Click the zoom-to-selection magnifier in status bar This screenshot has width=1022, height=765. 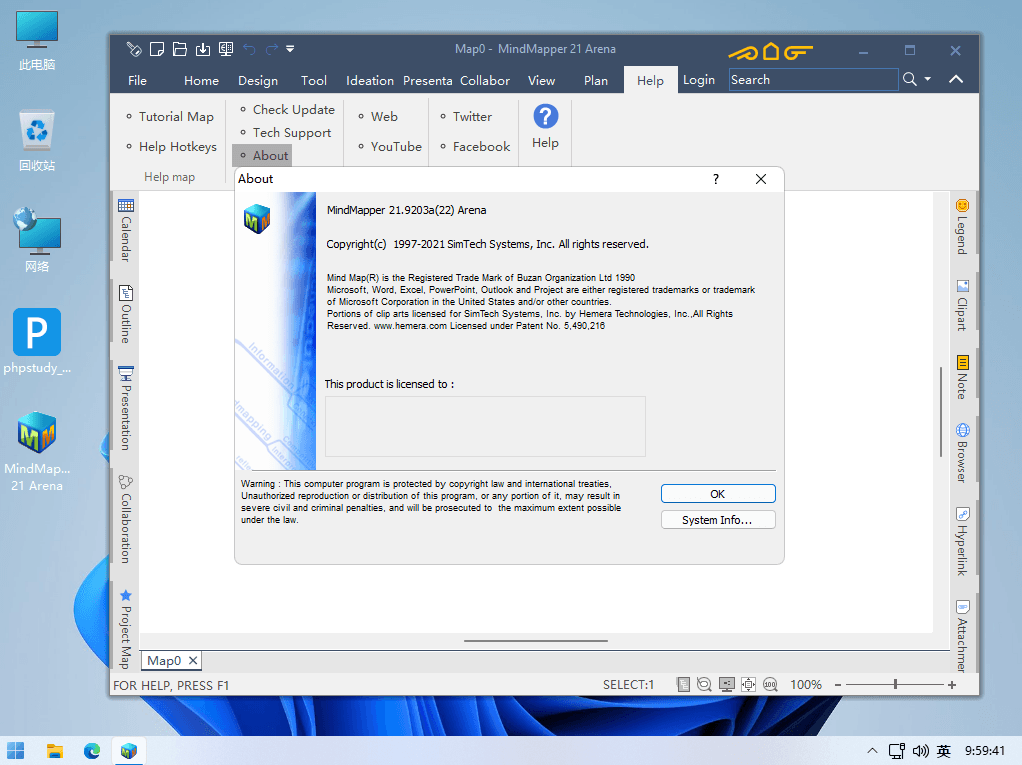[x=704, y=684]
